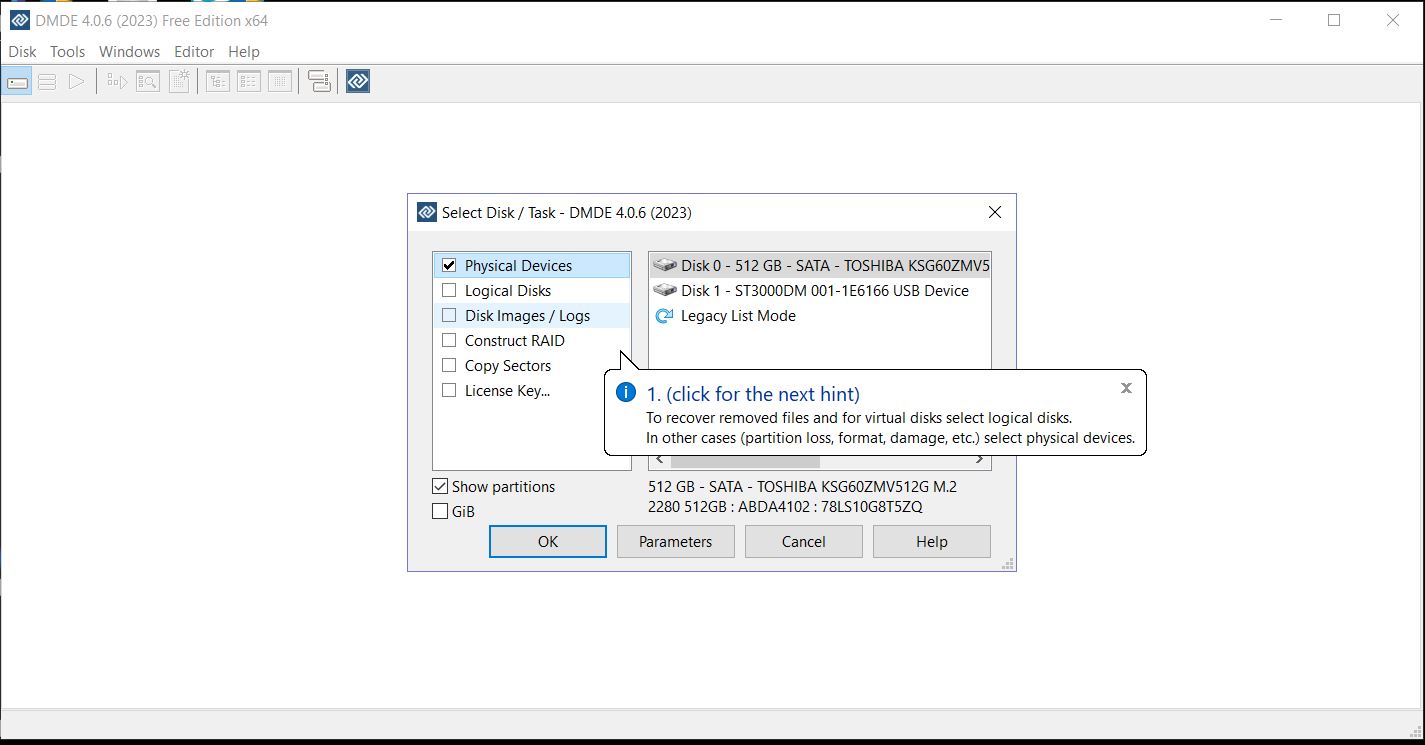Viewport: 1425px width, 745px height.
Task: Click the device list scrollbar right arrow
Action: coord(980,461)
